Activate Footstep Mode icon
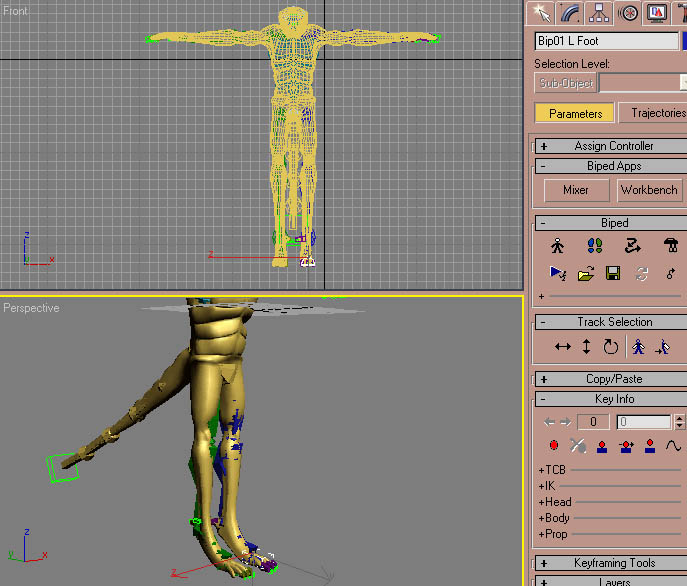687x586 pixels. click(595, 245)
